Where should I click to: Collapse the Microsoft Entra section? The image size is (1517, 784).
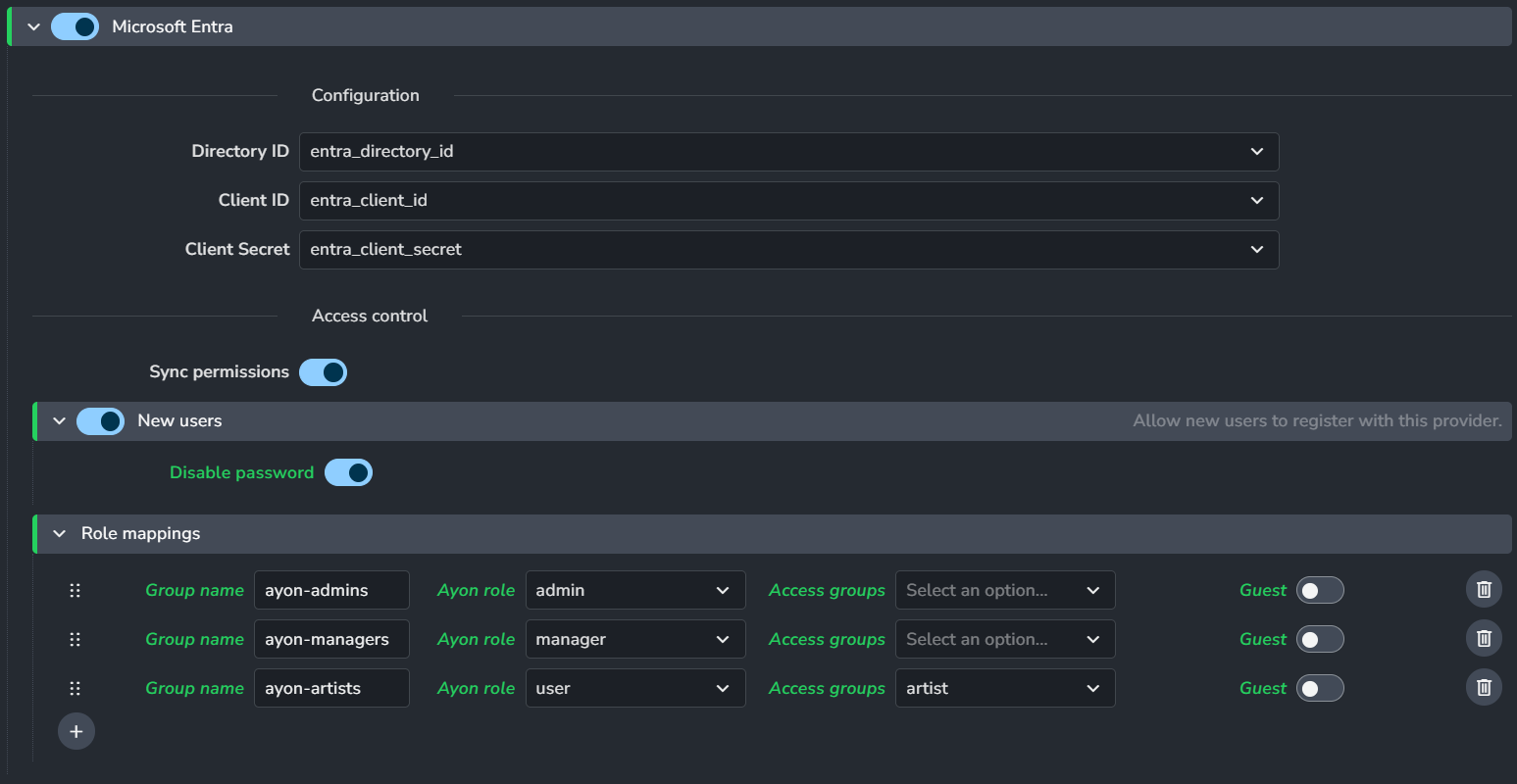point(33,26)
